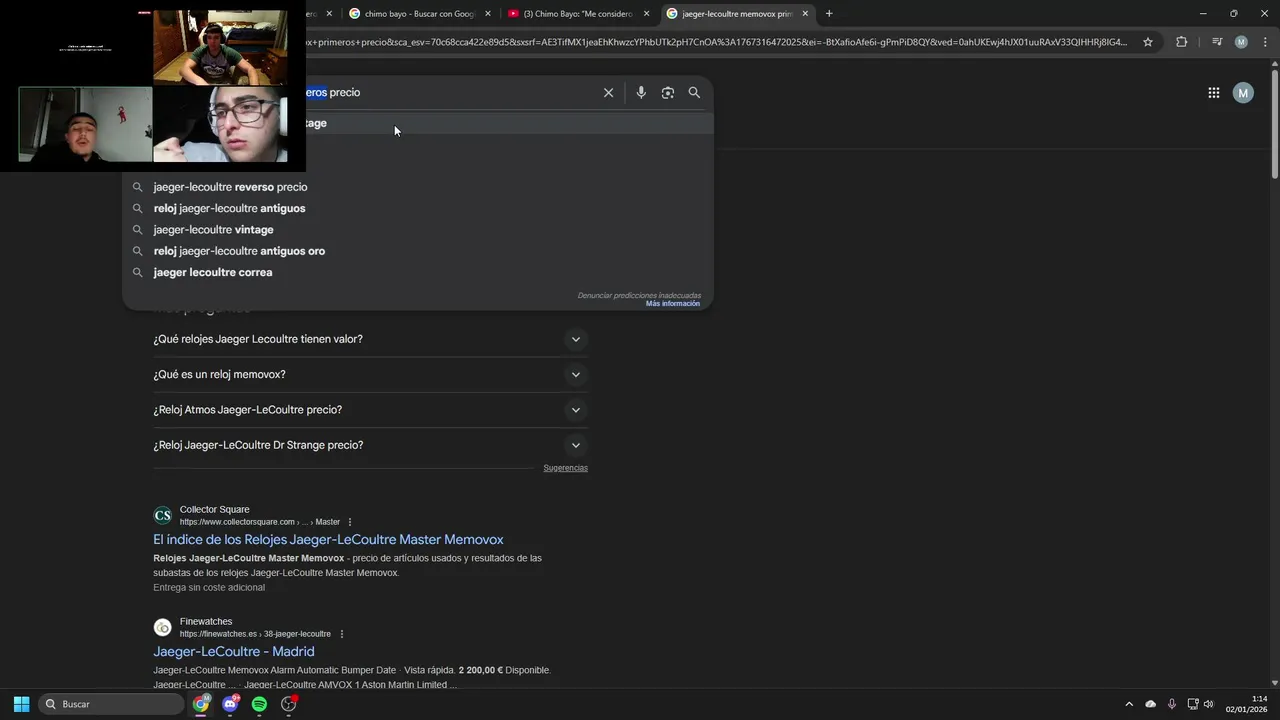Click the Windows taskbar 'Buscar' search box

(112, 704)
